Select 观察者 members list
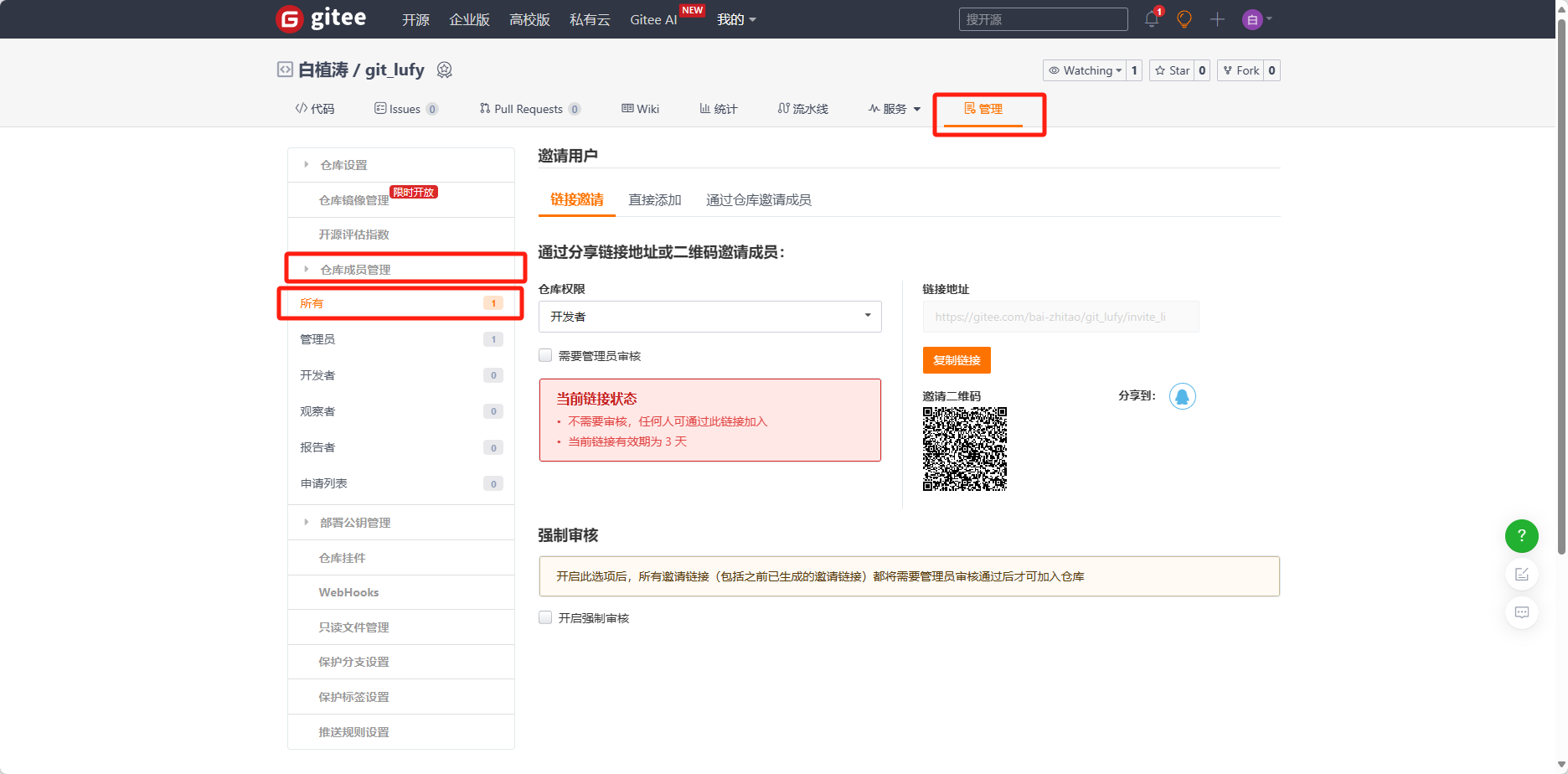The image size is (1568, 774). click(x=401, y=411)
